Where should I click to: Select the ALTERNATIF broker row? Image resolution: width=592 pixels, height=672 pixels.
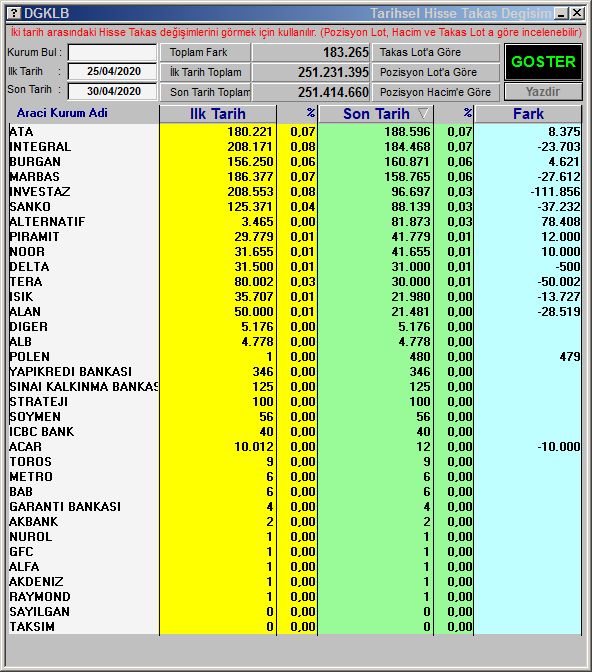pyautogui.click(x=295, y=222)
